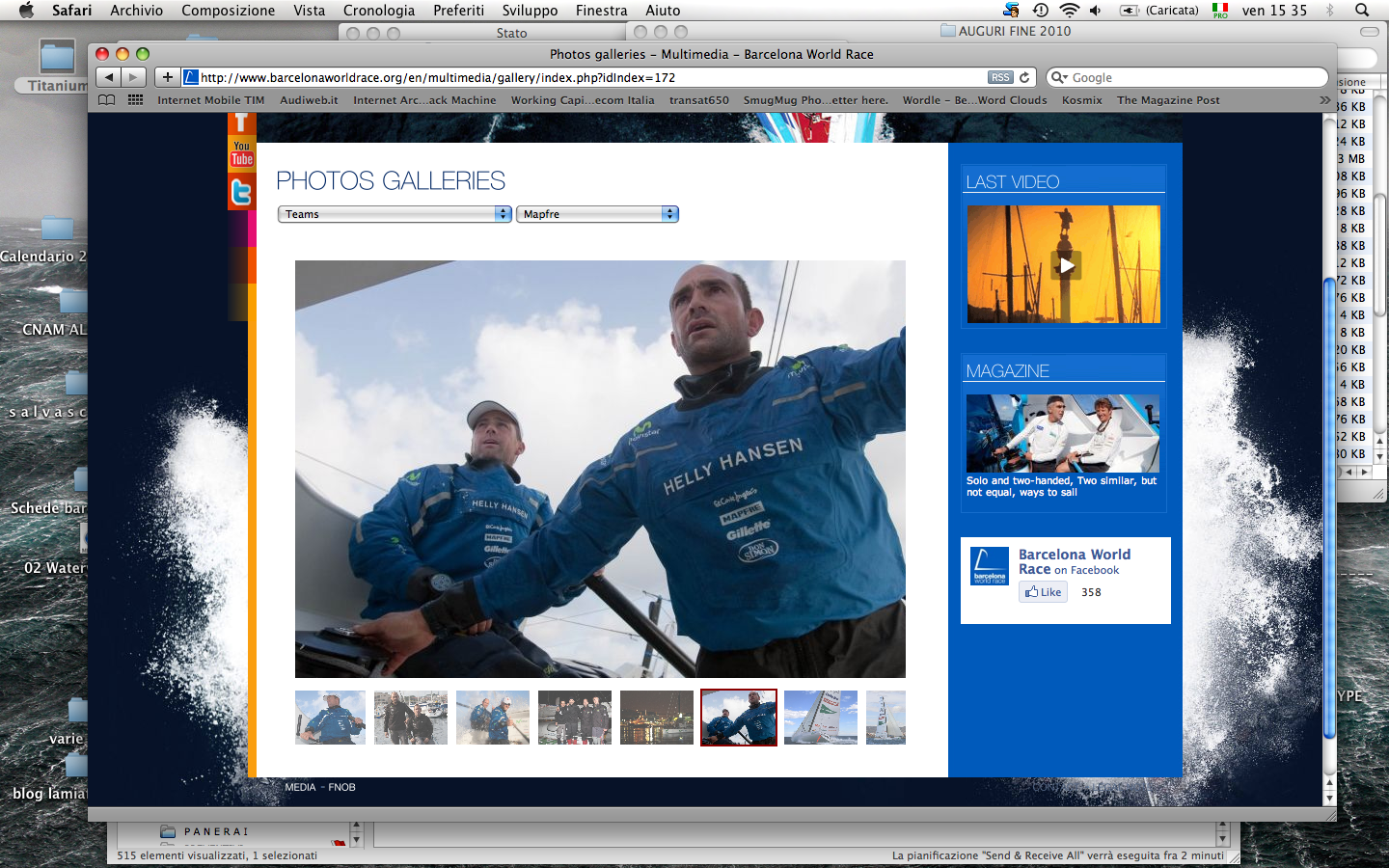Open the Google search engine dropdown
1389x868 pixels.
click(1059, 77)
